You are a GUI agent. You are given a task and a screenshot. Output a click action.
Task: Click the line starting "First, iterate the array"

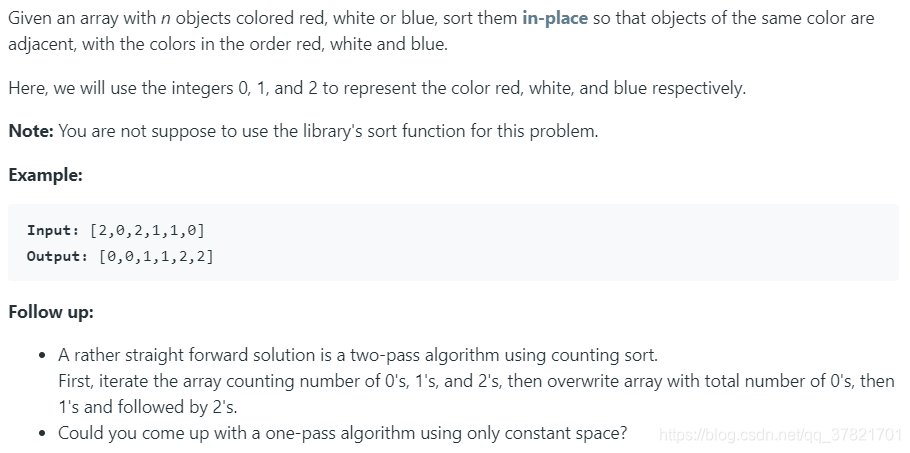point(476,381)
